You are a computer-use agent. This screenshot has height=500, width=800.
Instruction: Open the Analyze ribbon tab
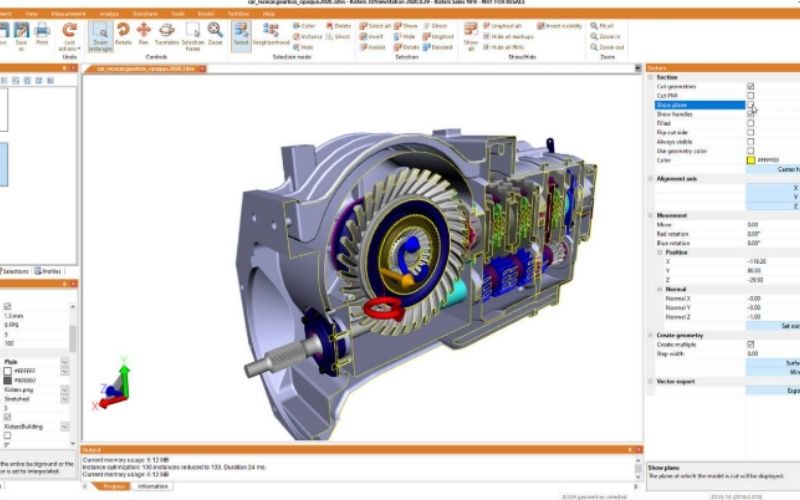[x=109, y=14]
